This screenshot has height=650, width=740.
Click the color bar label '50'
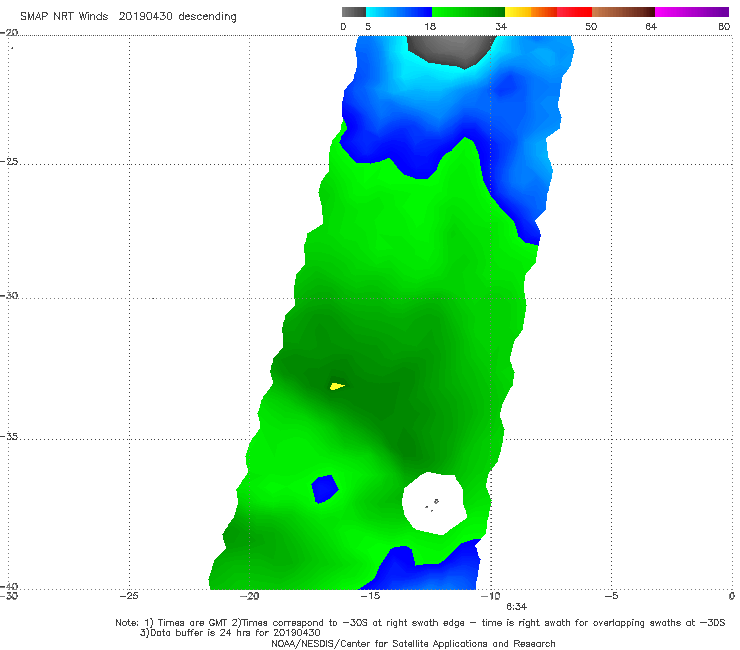pyautogui.click(x=591, y=26)
